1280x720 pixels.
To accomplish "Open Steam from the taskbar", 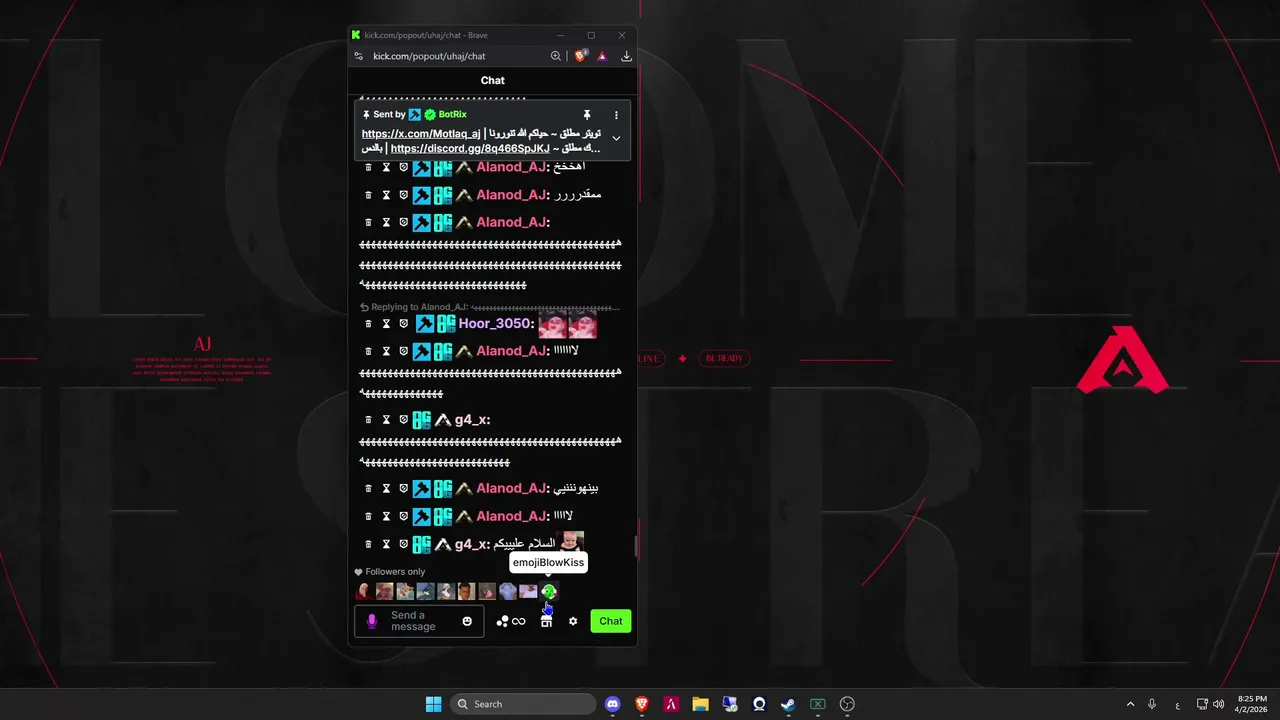I will point(788,704).
